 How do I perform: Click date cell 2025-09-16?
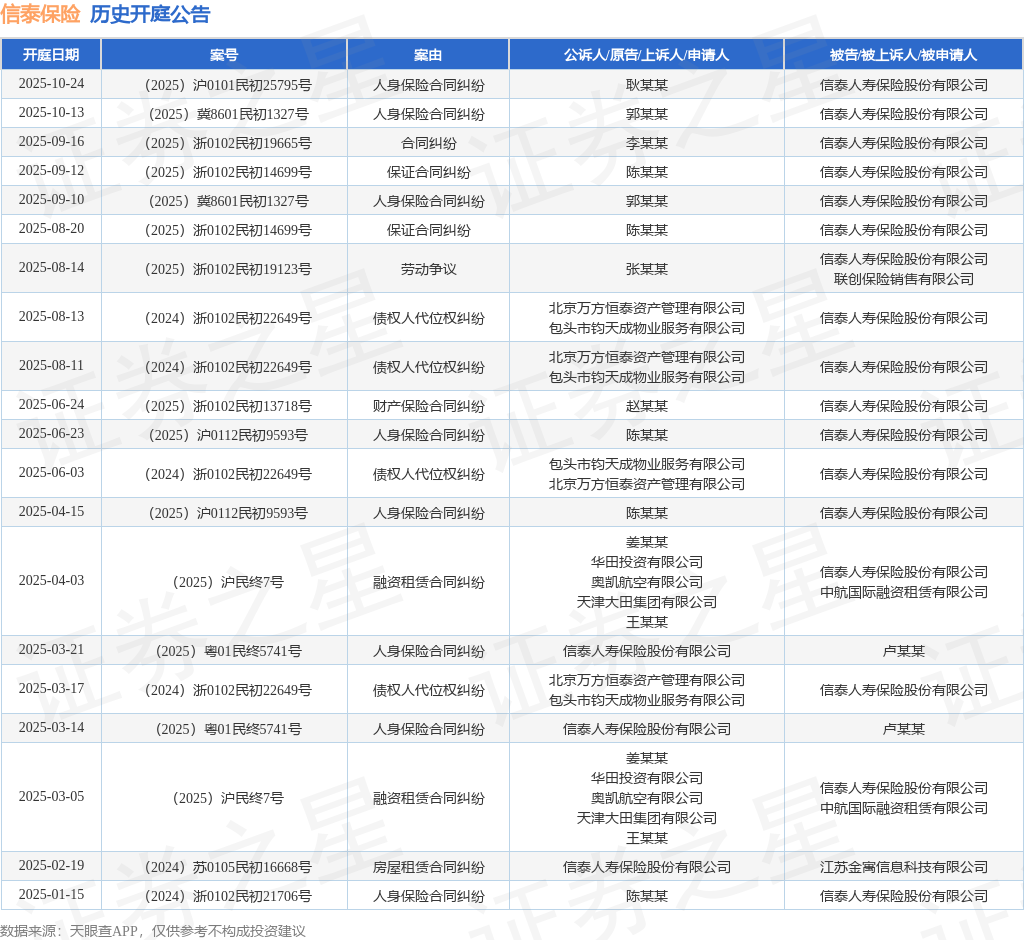[51, 141]
